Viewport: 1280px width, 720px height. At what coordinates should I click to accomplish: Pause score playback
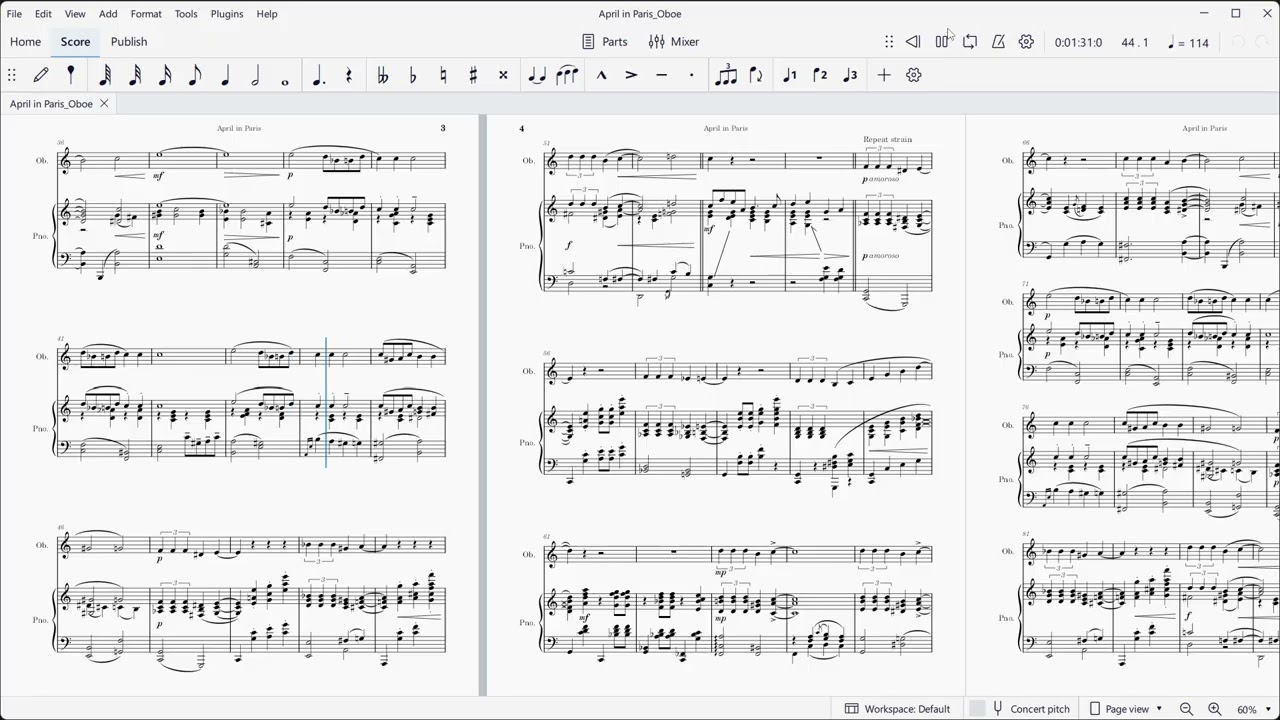[942, 42]
